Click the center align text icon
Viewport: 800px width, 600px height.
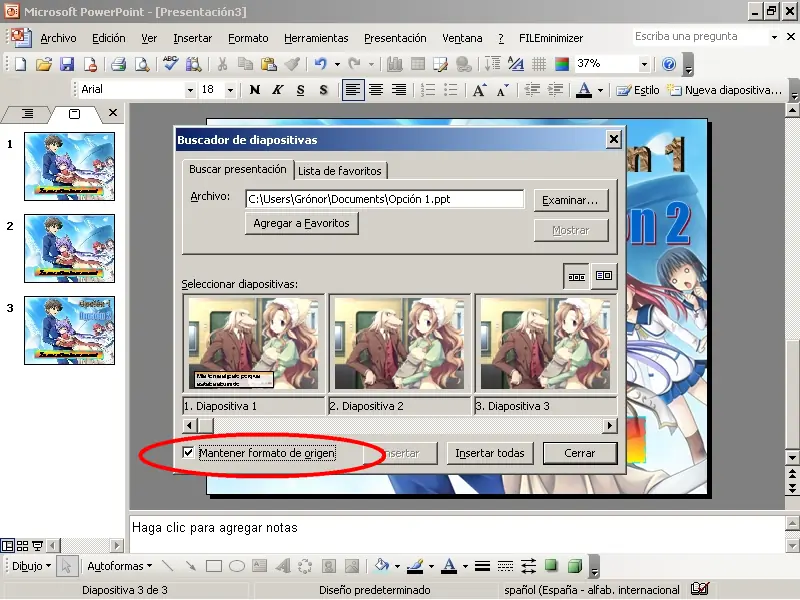[376, 90]
